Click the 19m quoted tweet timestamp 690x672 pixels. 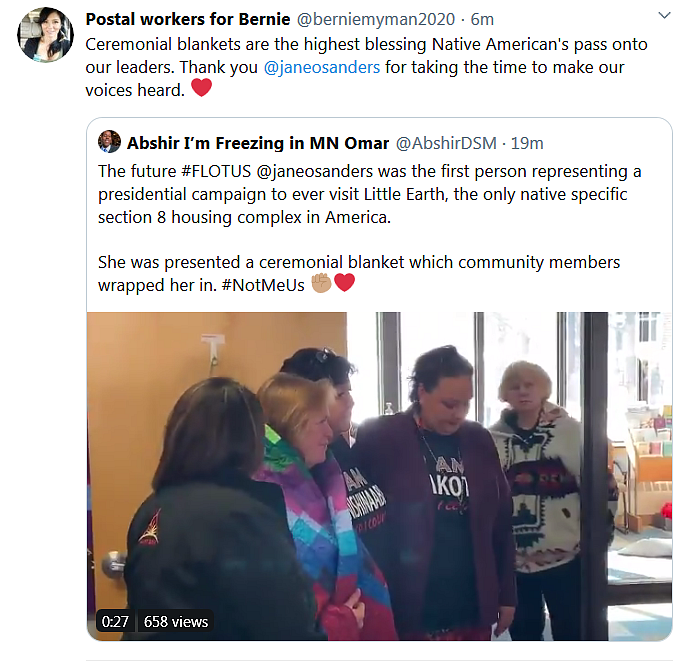pos(527,143)
